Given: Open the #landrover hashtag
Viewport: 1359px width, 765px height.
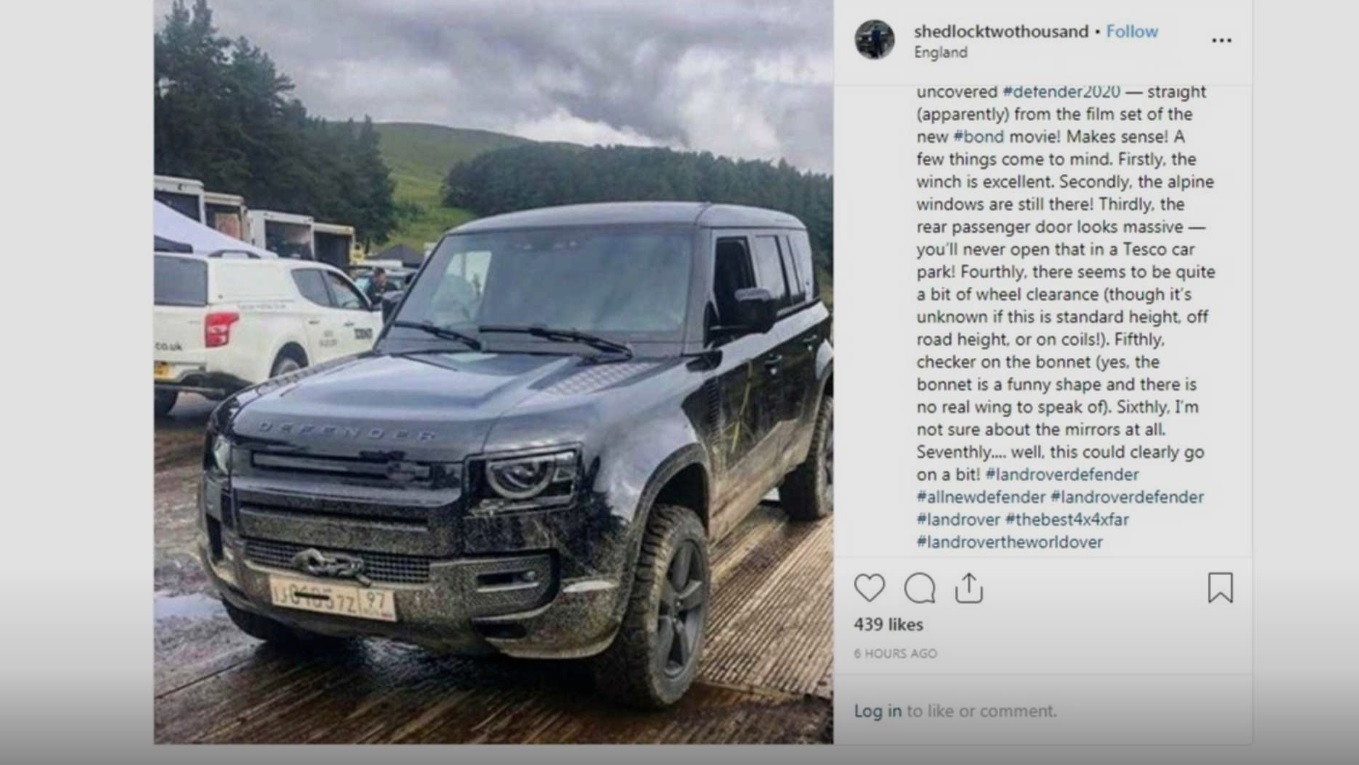Looking at the screenshot, I should 958,519.
